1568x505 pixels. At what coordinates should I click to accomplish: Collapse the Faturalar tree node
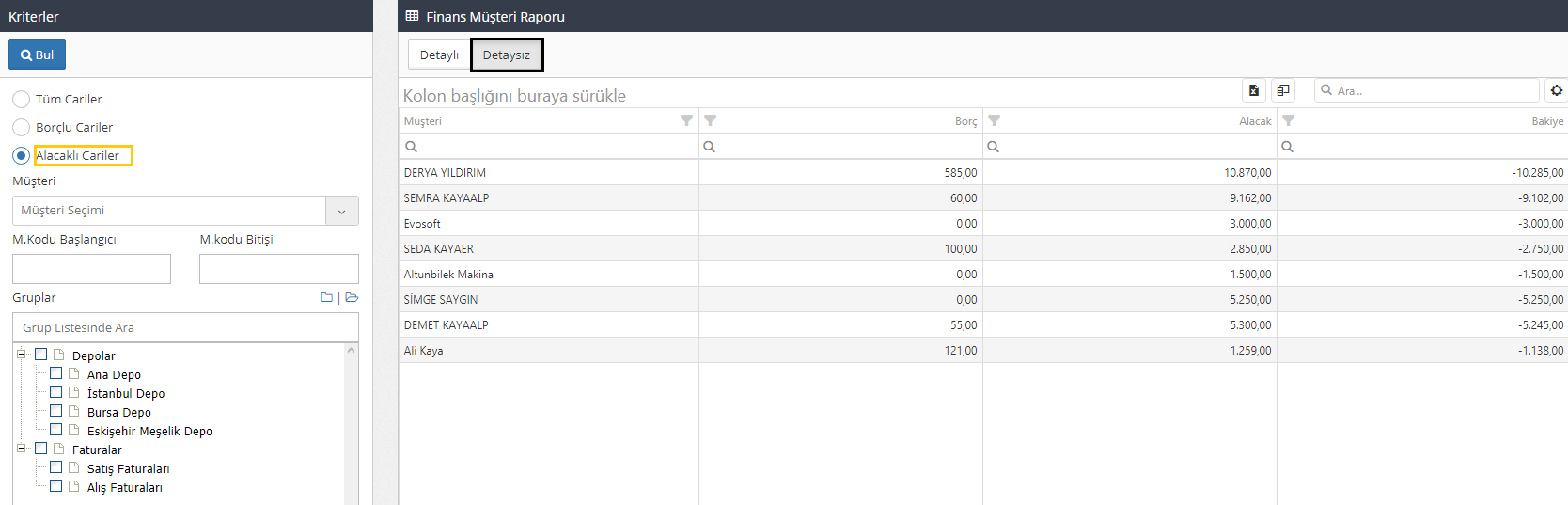point(21,449)
